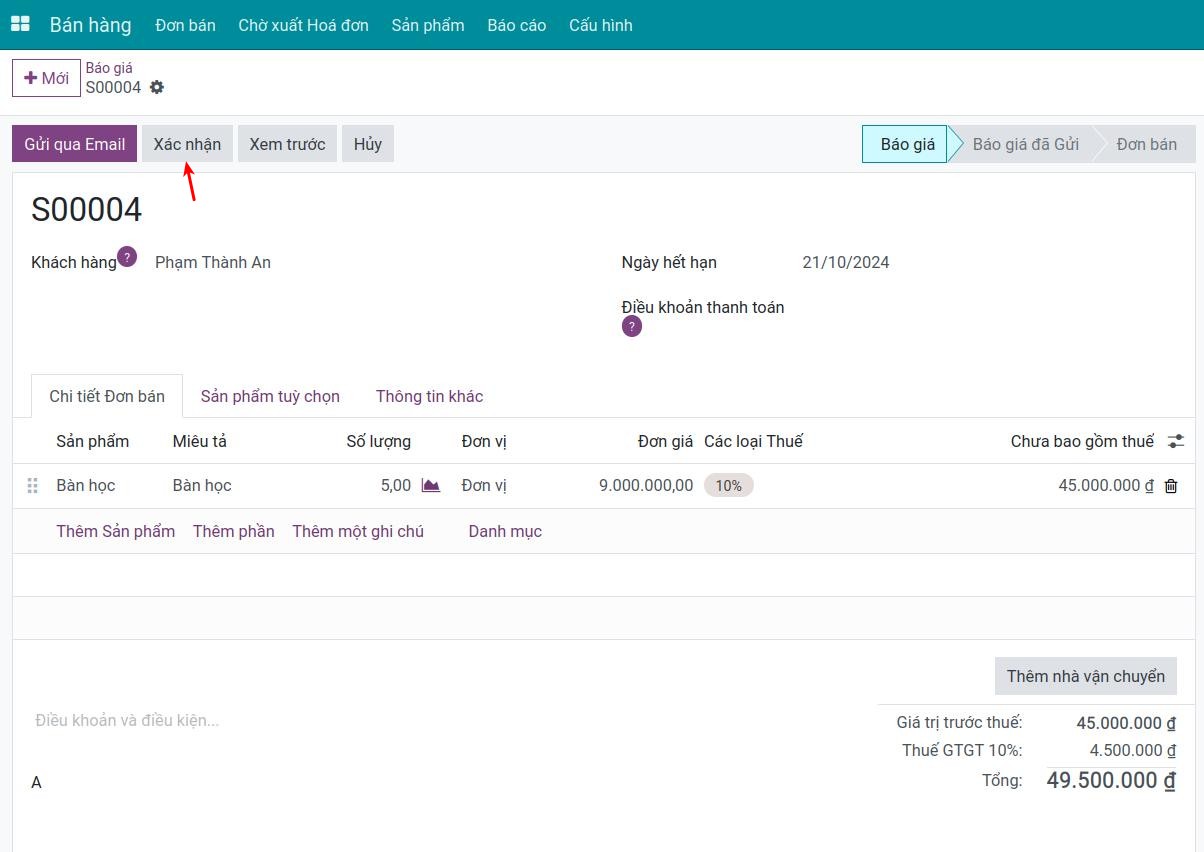Click the Sản phẩm column header
The width and height of the screenshot is (1204, 852).
[93, 441]
